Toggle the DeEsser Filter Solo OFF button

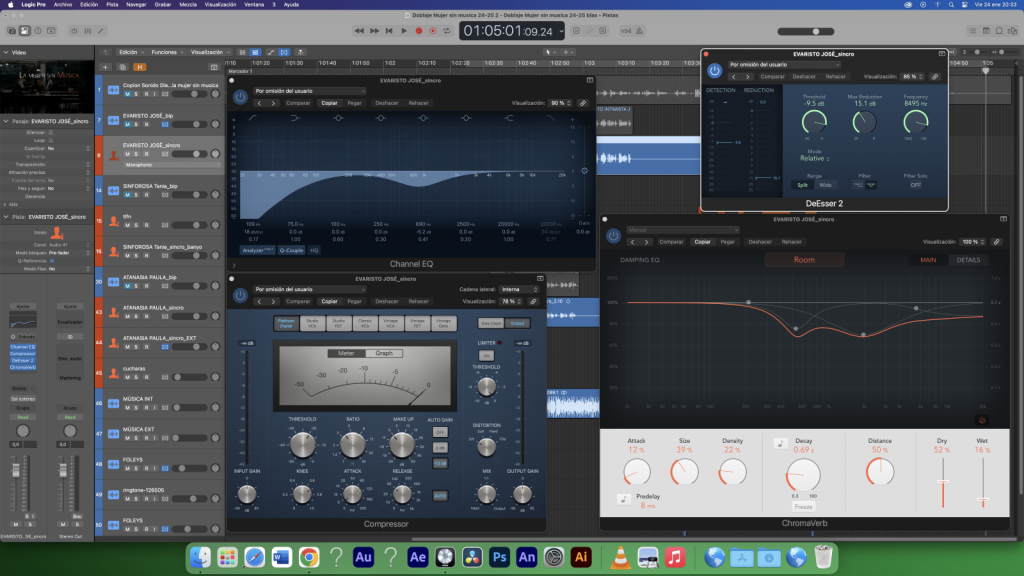pyautogui.click(x=916, y=185)
